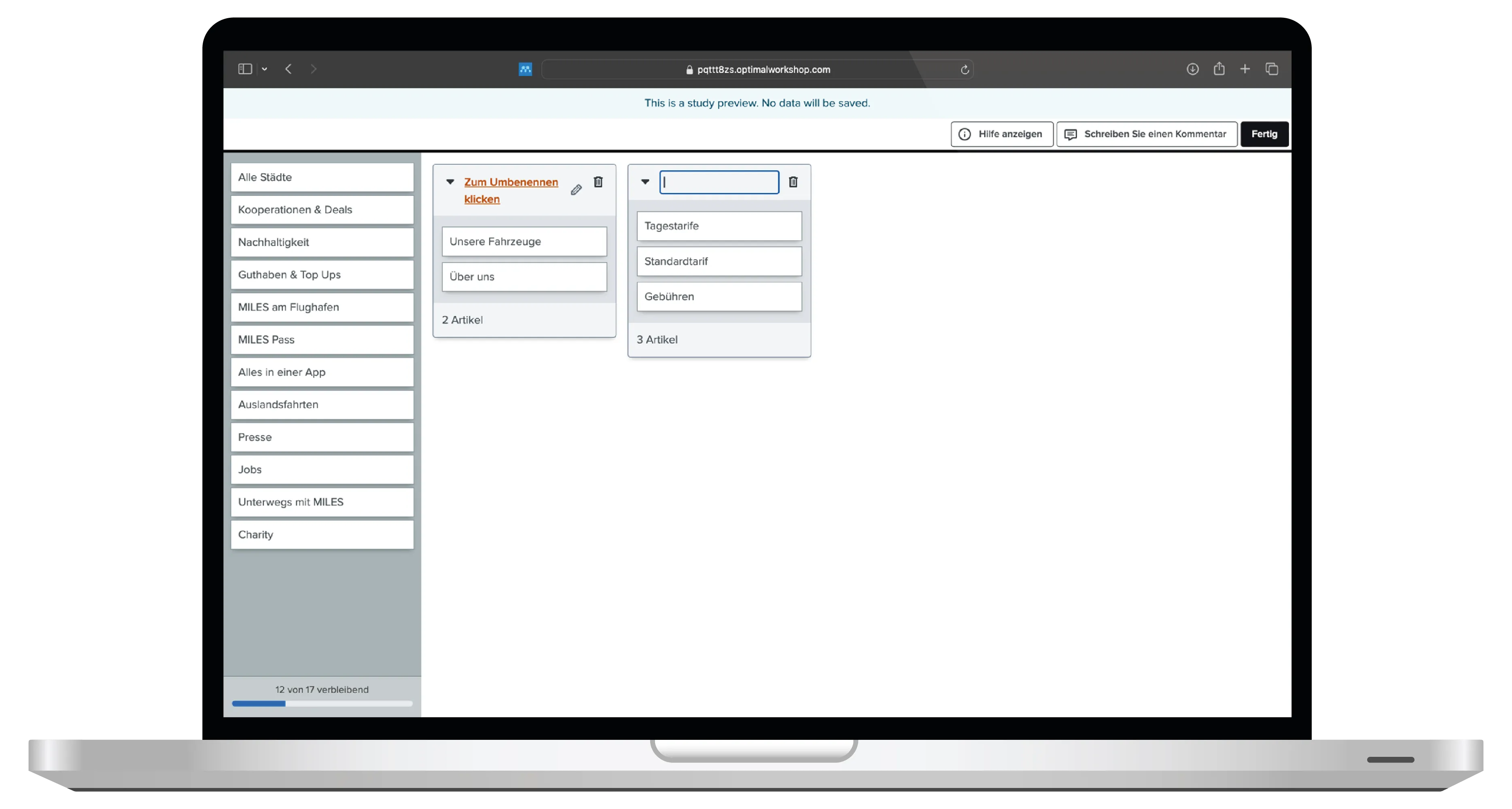
Task: Delete the second group using its trash icon
Action: click(x=793, y=182)
